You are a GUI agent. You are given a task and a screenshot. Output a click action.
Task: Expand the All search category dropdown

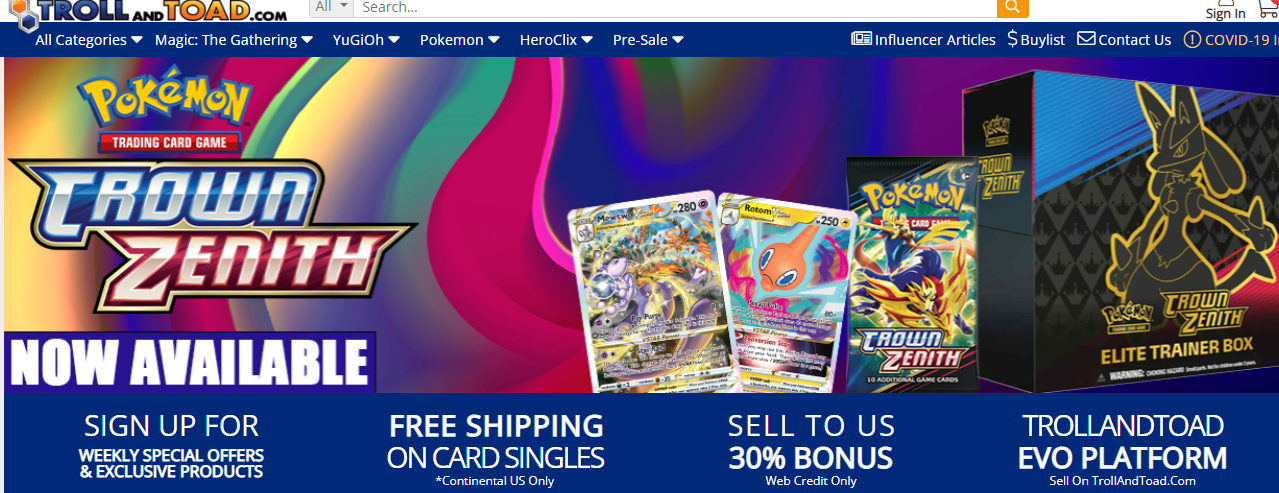(331, 7)
